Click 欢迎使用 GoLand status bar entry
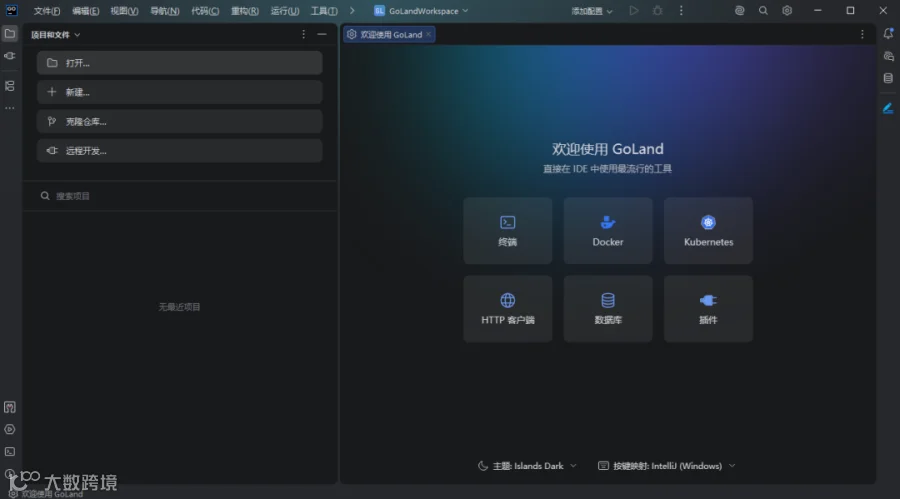Viewport: 900px width, 499px height. point(46,494)
